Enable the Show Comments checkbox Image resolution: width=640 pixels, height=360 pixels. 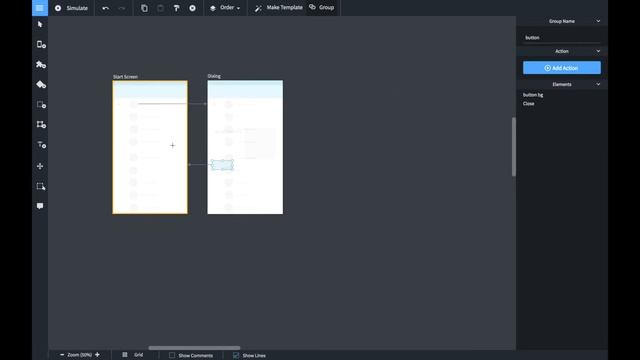[x=172, y=355]
